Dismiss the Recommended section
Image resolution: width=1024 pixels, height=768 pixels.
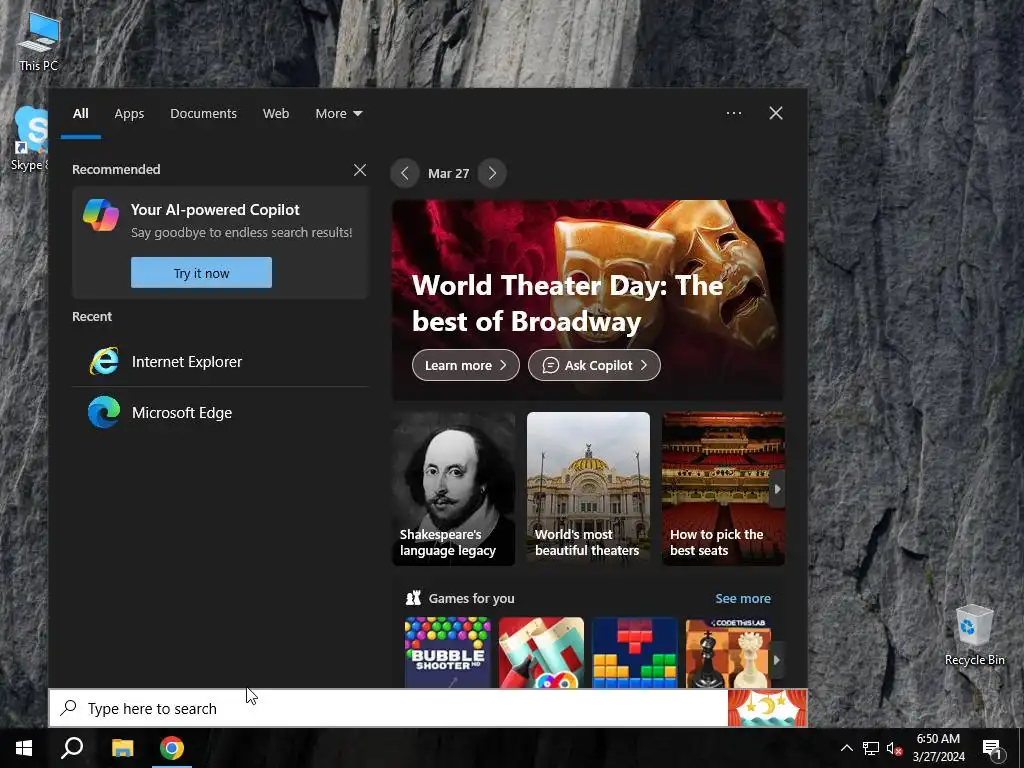coord(359,170)
